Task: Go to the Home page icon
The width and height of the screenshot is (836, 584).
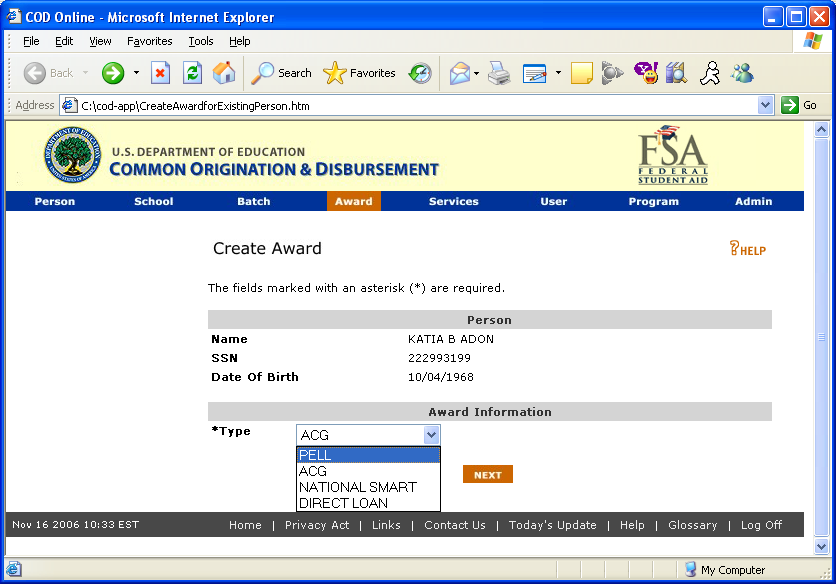Action: click(224, 73)
